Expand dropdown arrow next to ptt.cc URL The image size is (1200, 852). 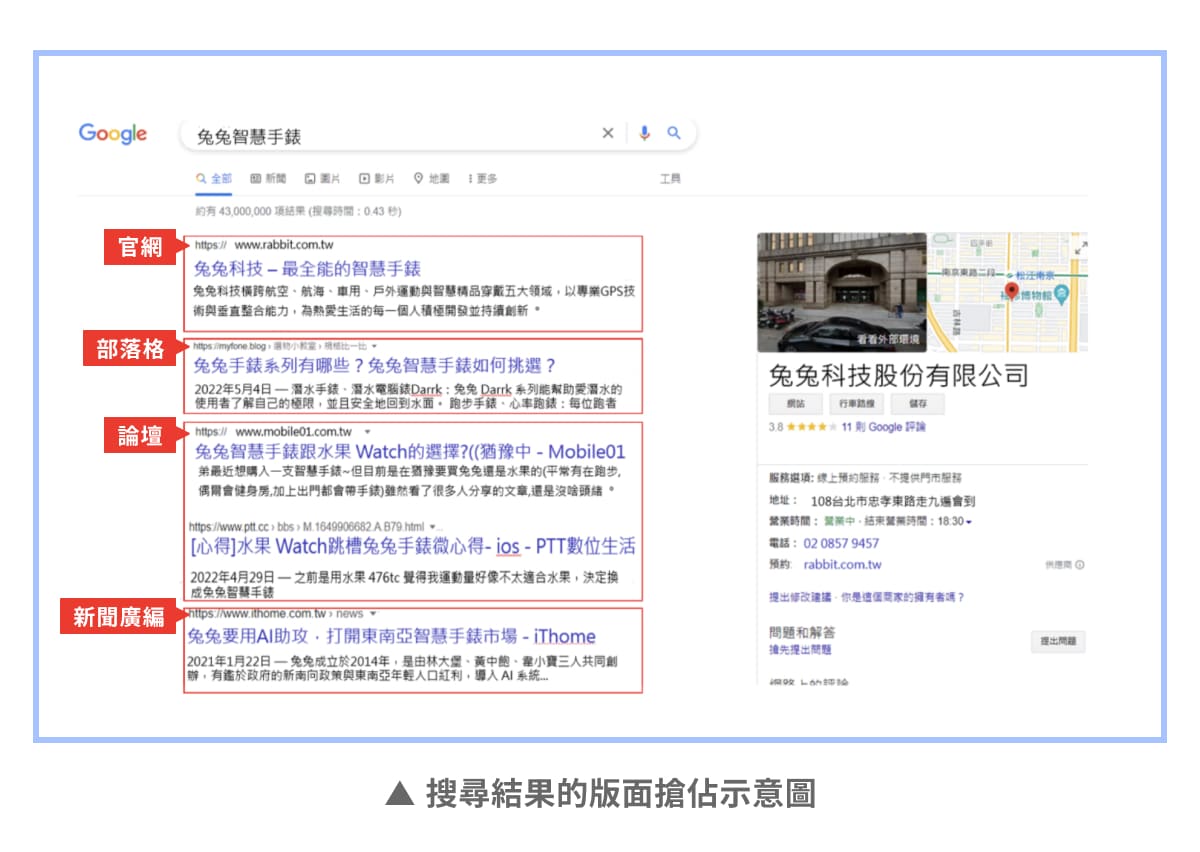[432, 526]
